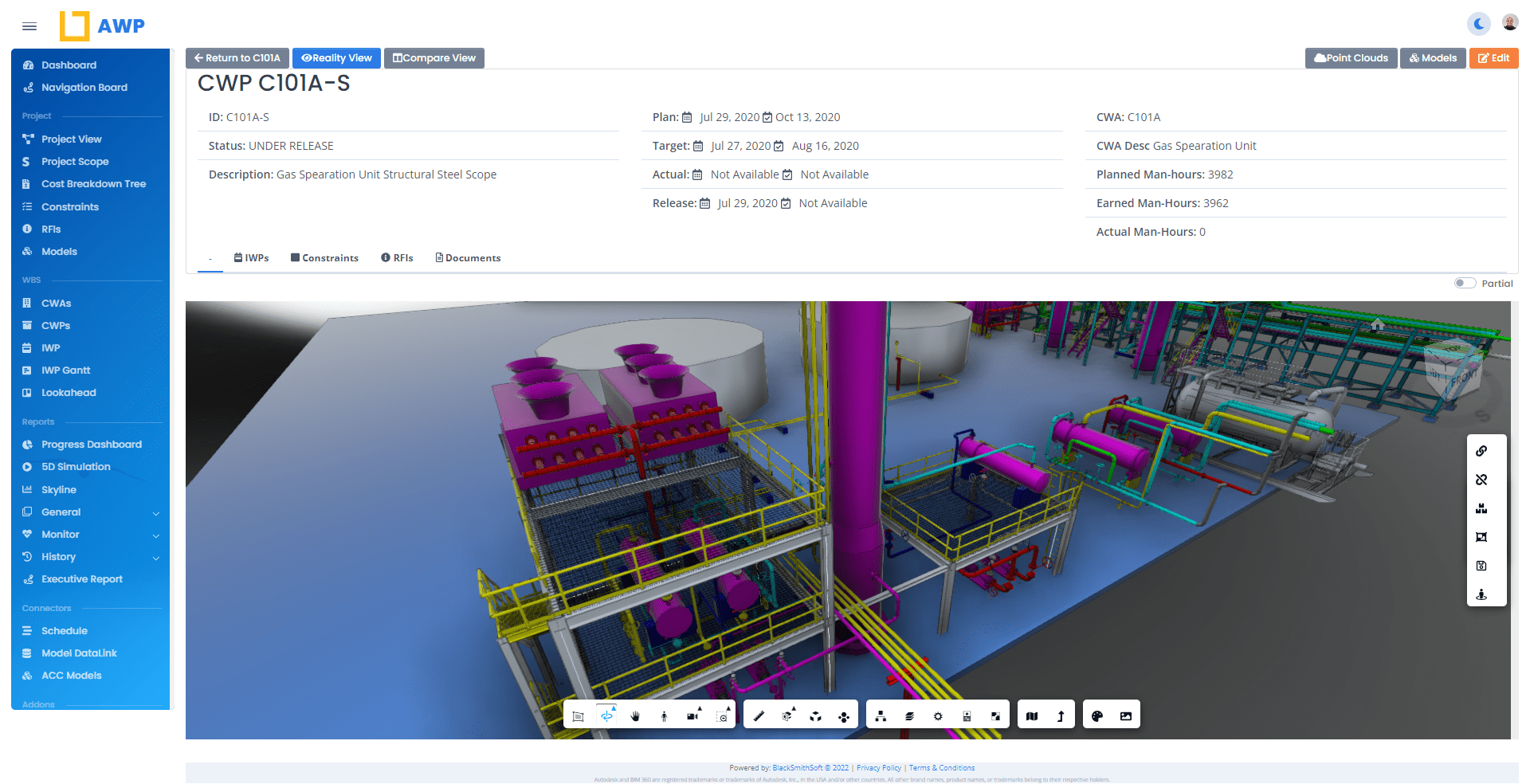Click the home view icon in 3D viewer

pyautogui.click(x=1378, y=324)
